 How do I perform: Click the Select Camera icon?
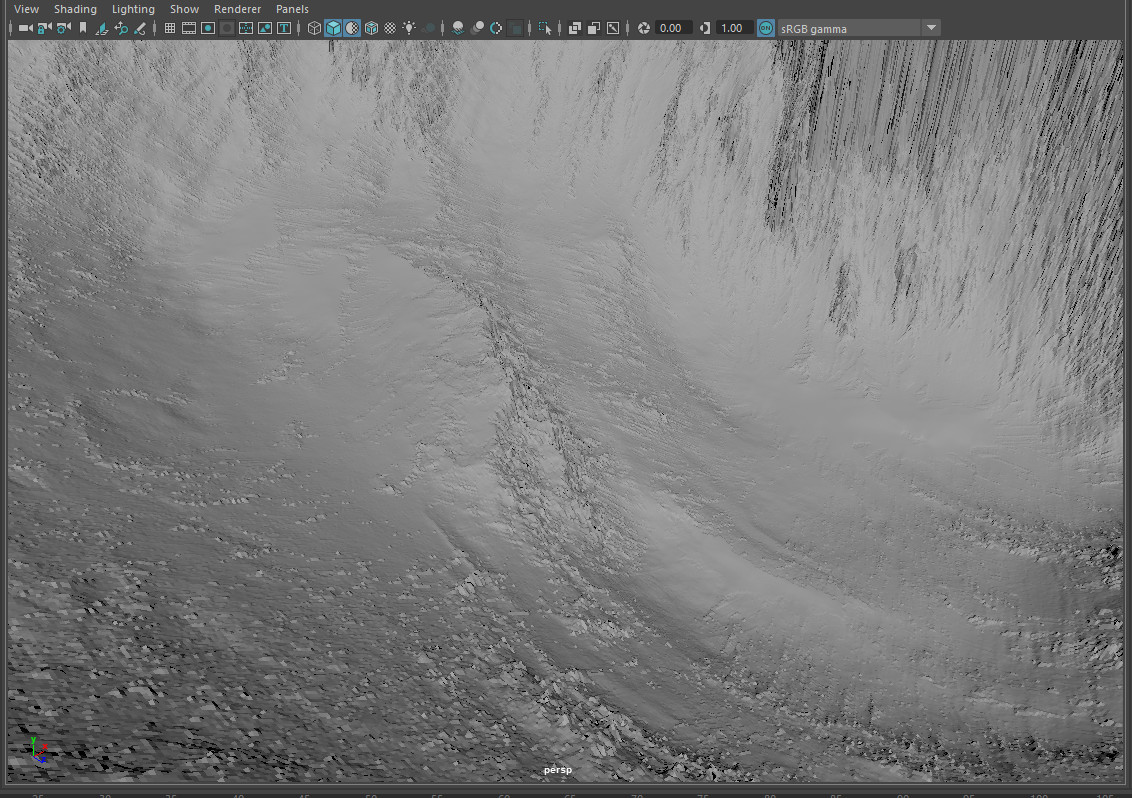click(25, 28)
